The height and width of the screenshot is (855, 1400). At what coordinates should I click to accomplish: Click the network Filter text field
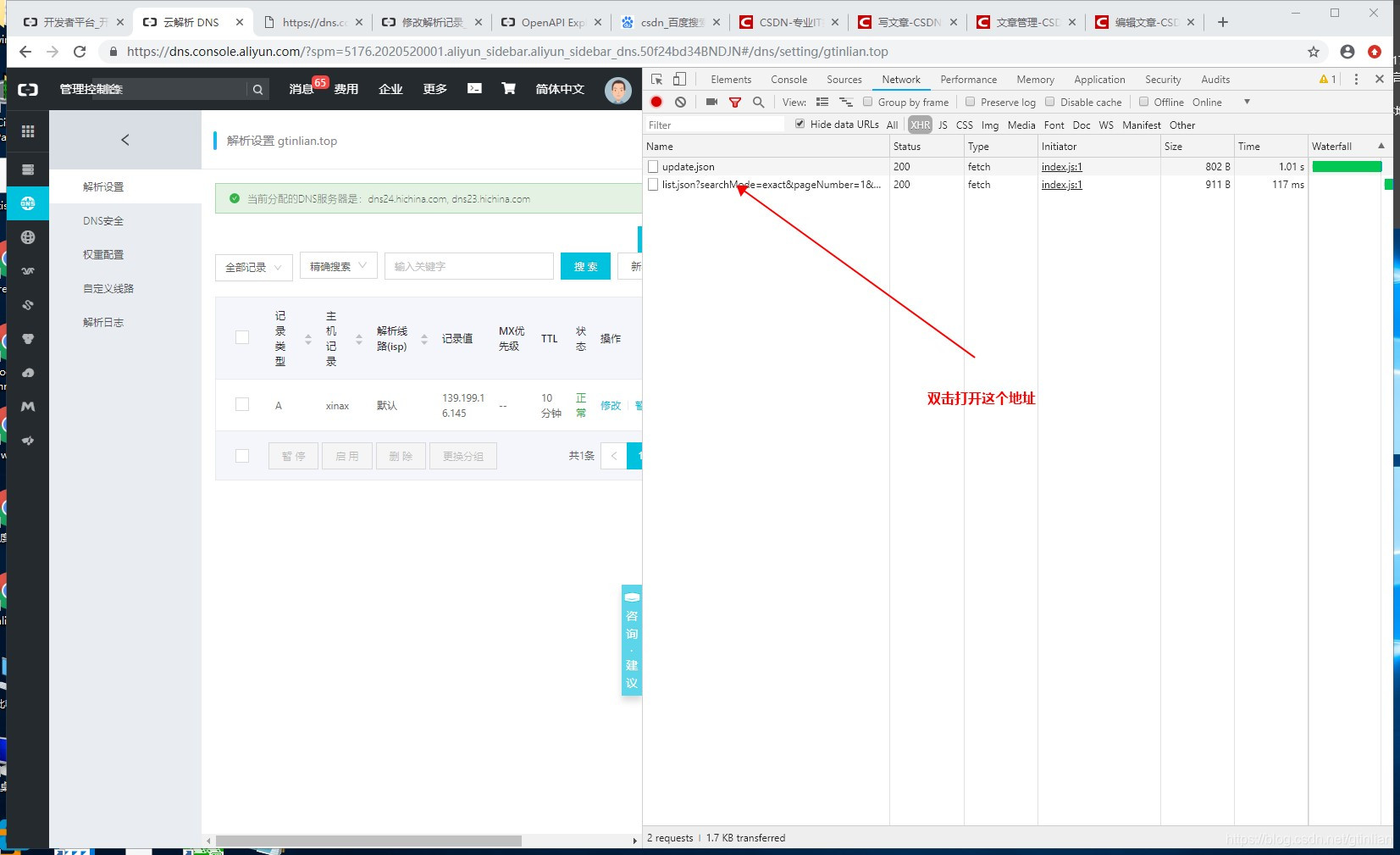pos(714,125)
